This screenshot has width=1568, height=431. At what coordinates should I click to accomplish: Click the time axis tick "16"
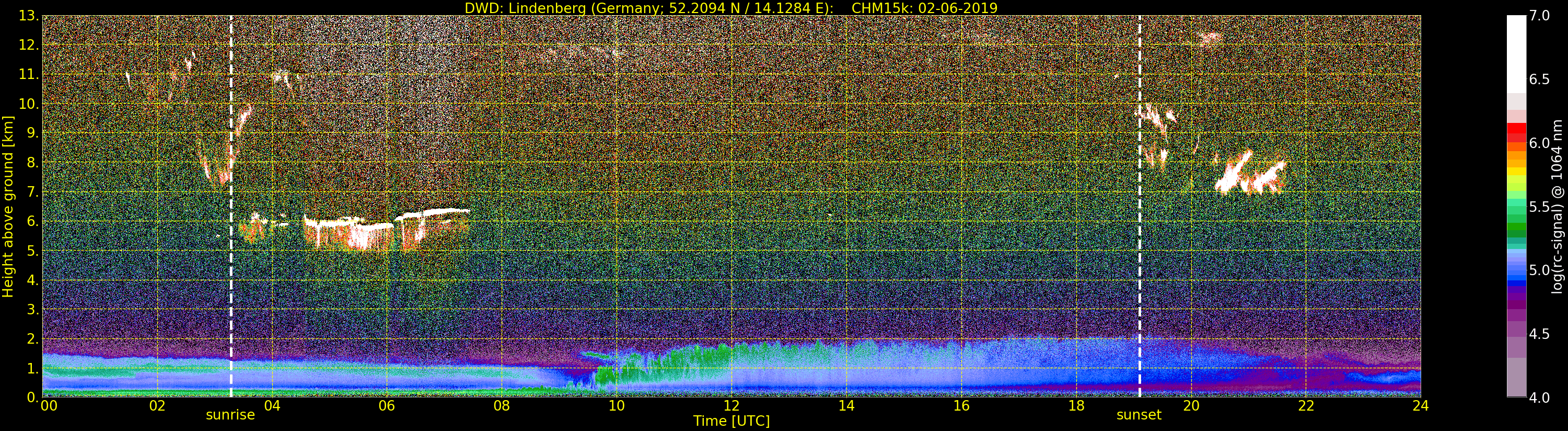click(x=961, y=406)
